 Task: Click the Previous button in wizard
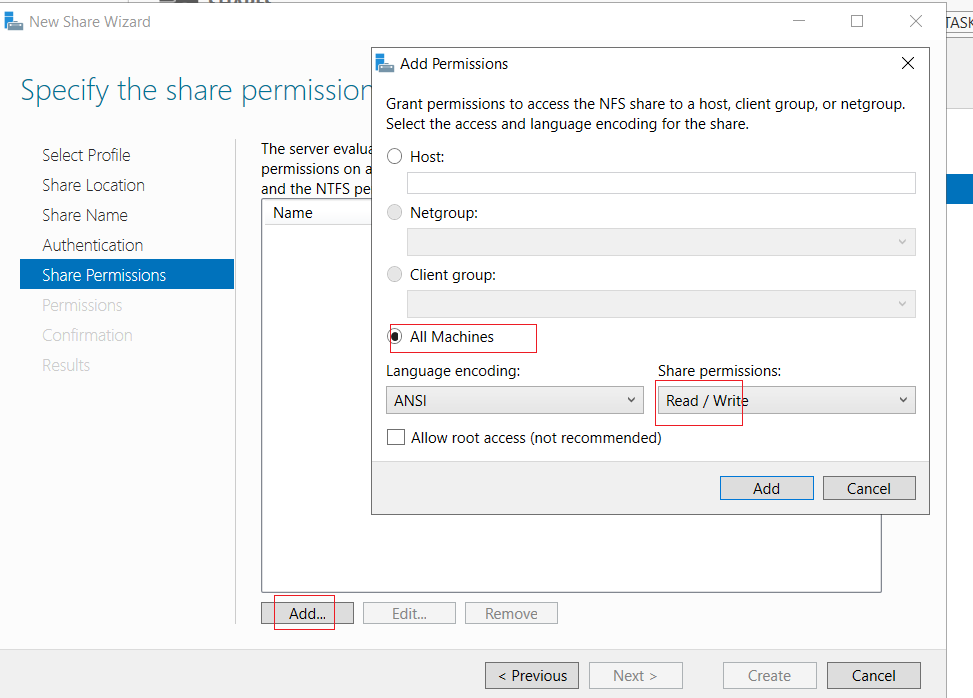click(x=532, y=676)
